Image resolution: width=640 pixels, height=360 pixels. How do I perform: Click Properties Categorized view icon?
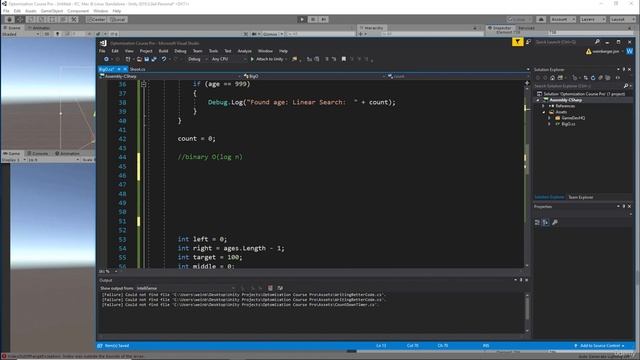point(538,222)
